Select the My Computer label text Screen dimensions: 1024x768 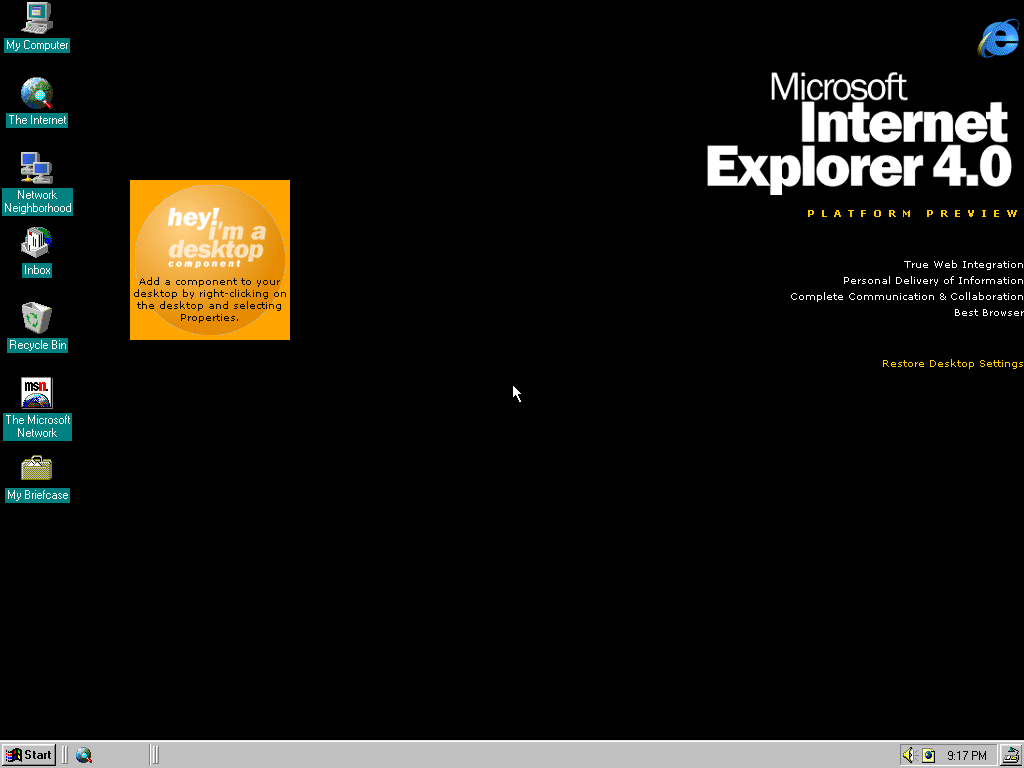click(37, 45)
